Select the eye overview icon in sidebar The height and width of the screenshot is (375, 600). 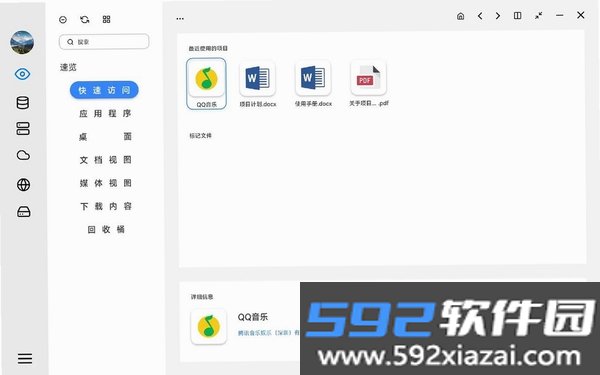22,74
